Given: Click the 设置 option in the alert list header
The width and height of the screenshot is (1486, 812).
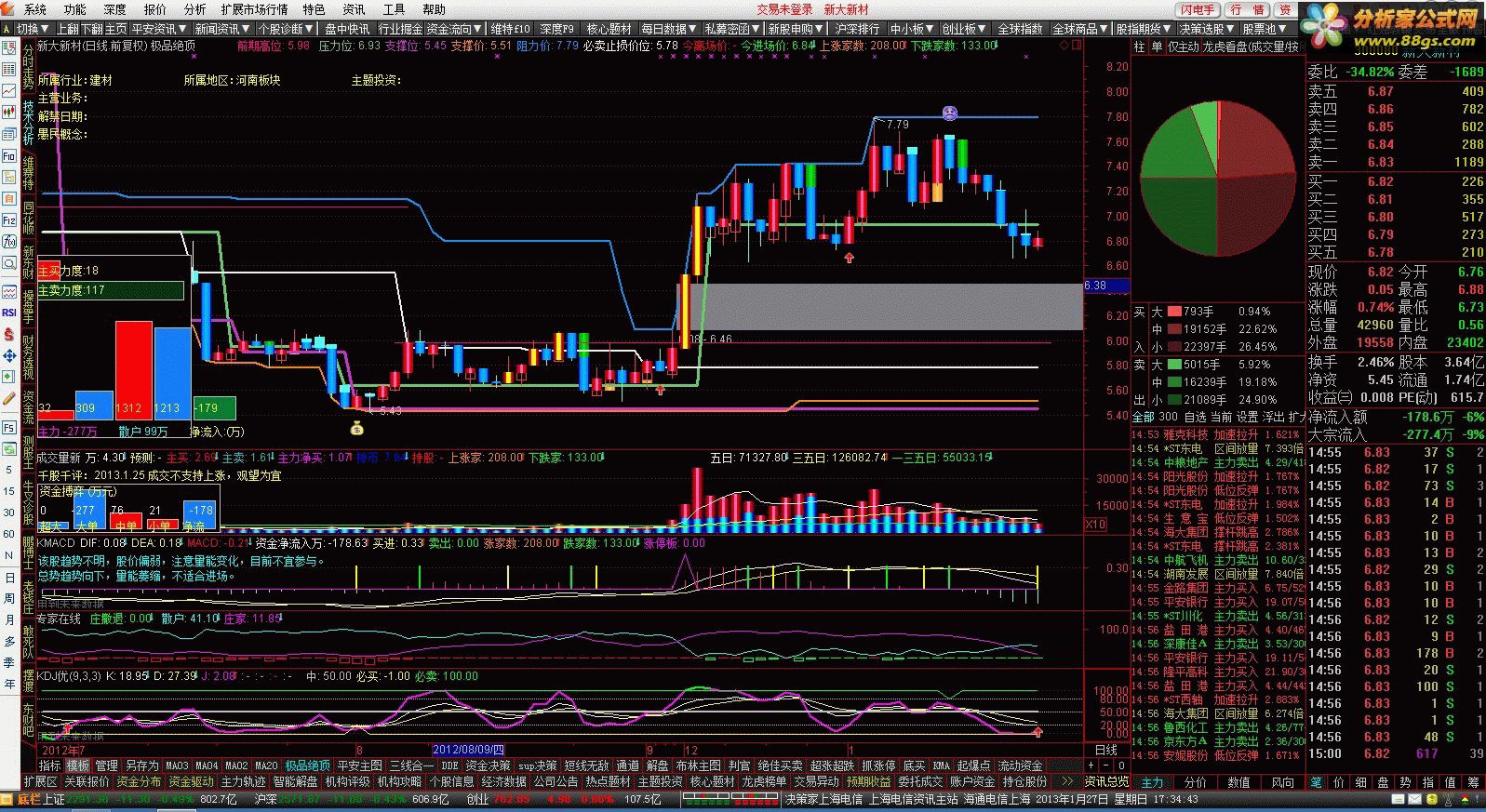Looking at the screenshot, I should coord(1248,417).
